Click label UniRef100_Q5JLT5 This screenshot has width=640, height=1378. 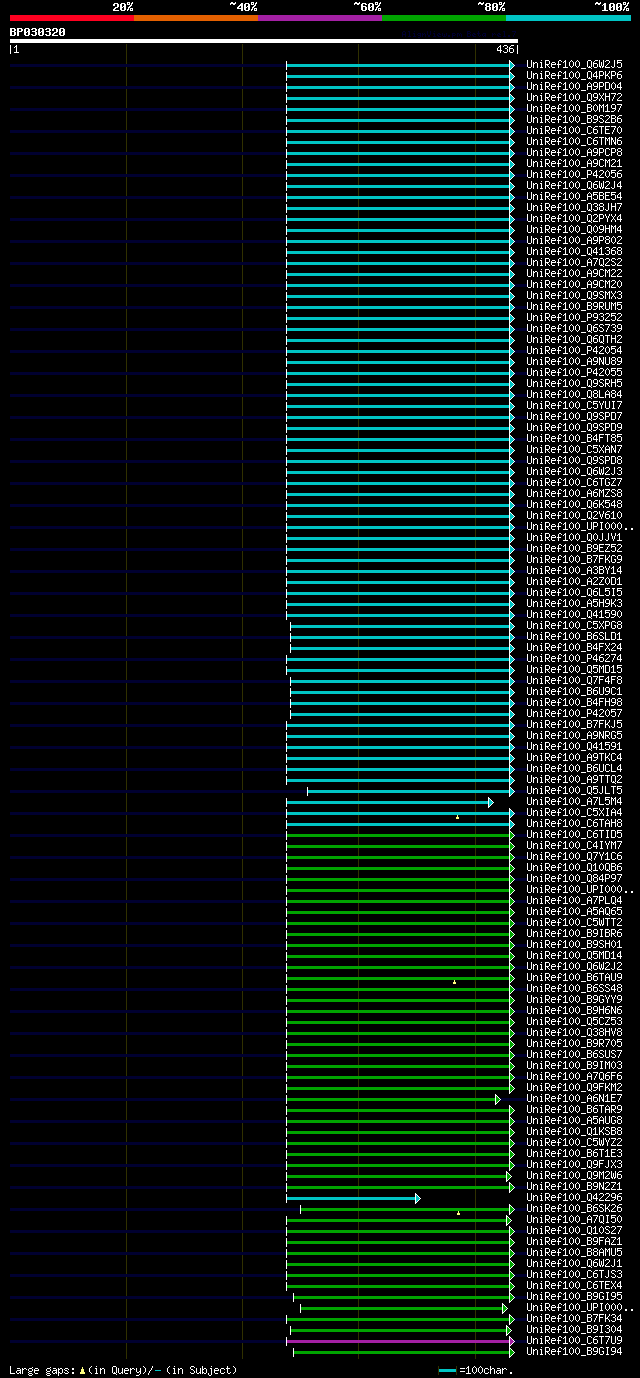pos(574,790)
